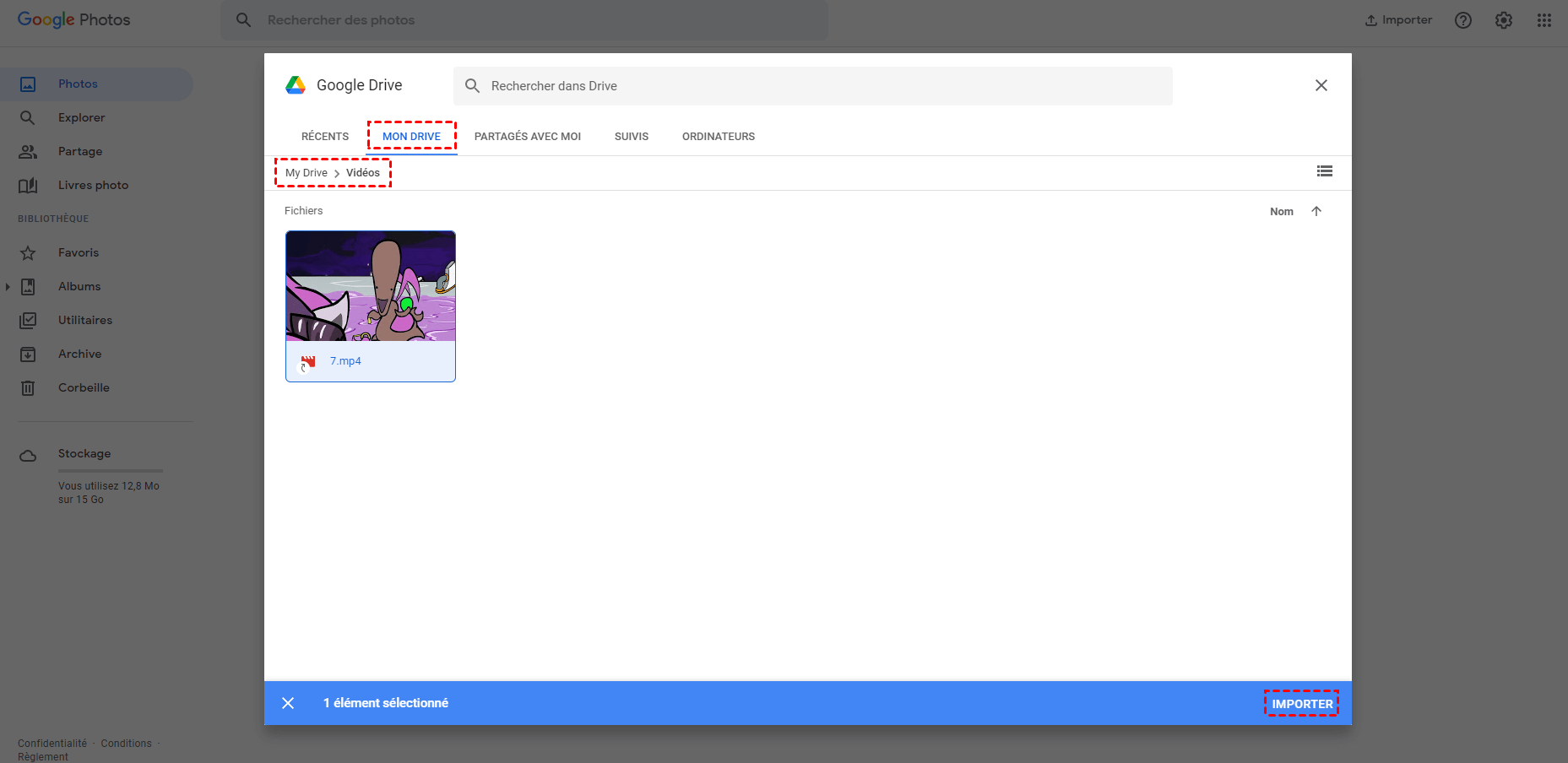This screenshot has width=1568, height=763.
Task: Open Confidentialité link in footer
Action: (52, 744)
